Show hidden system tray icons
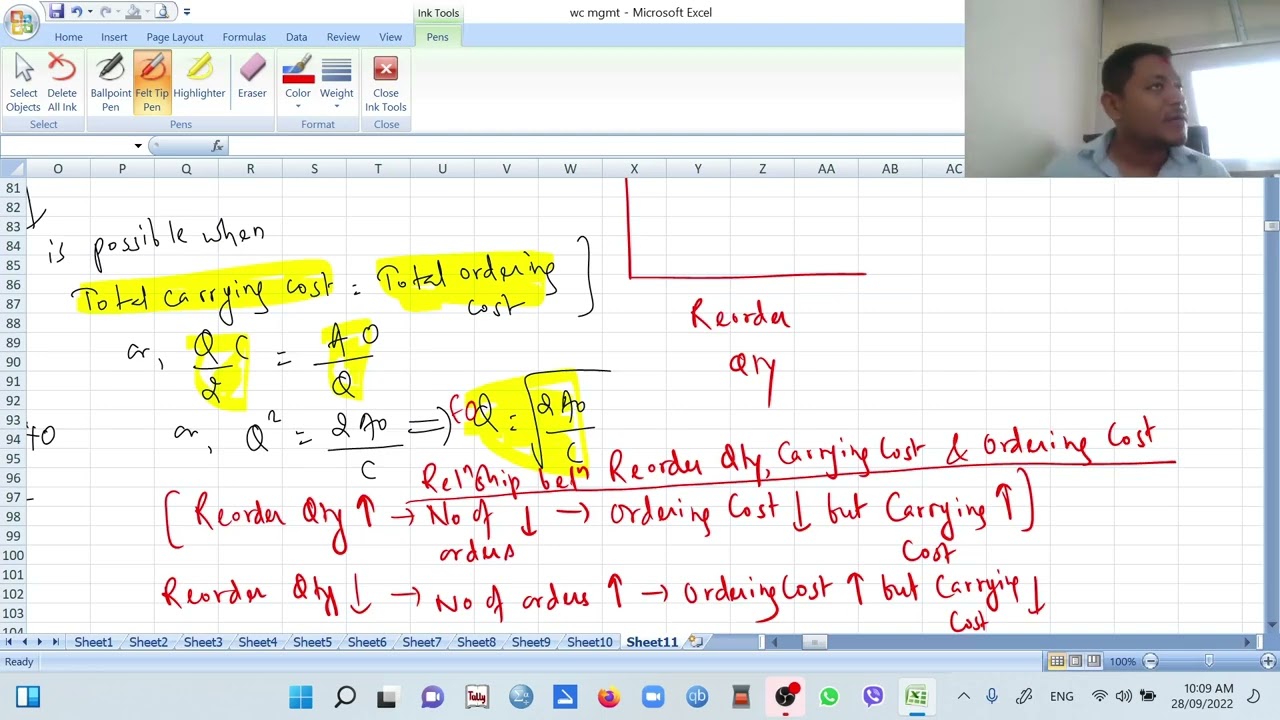The height and width of the screenshot is (720, 1280). [963, 697]
